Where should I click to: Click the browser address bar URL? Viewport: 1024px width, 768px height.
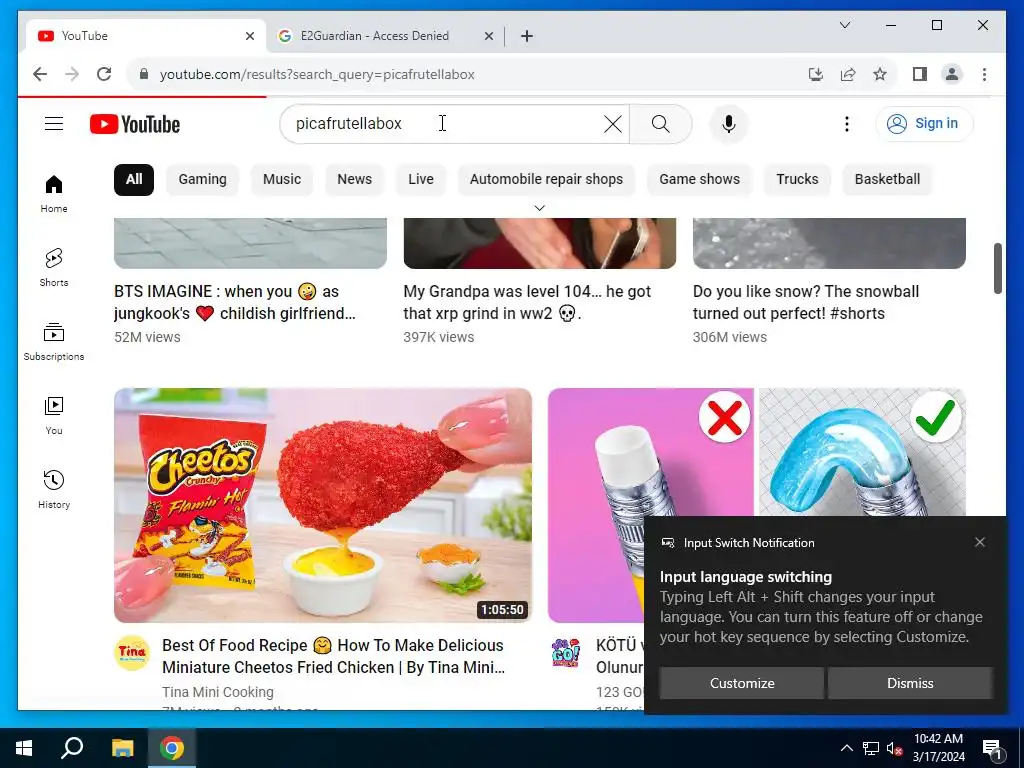click(317, 74)
